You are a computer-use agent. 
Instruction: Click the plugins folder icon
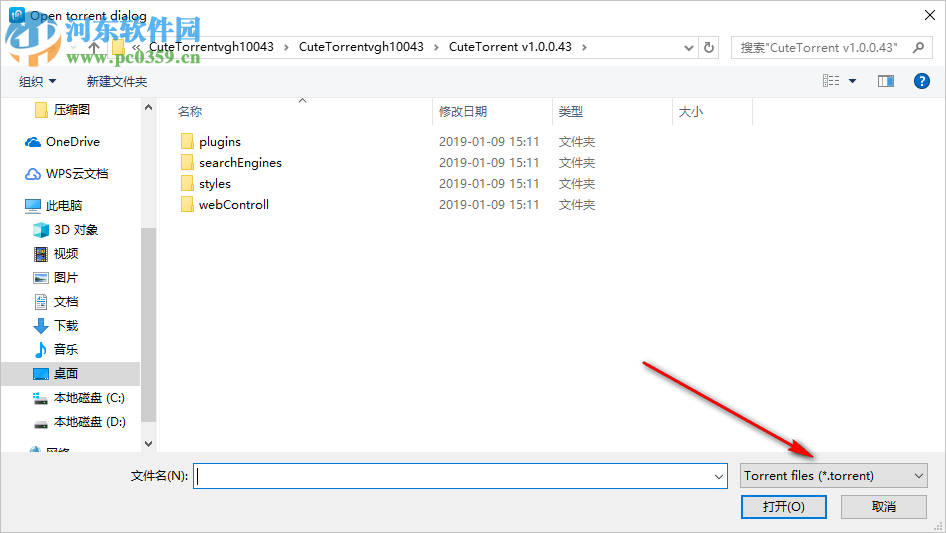188,142
